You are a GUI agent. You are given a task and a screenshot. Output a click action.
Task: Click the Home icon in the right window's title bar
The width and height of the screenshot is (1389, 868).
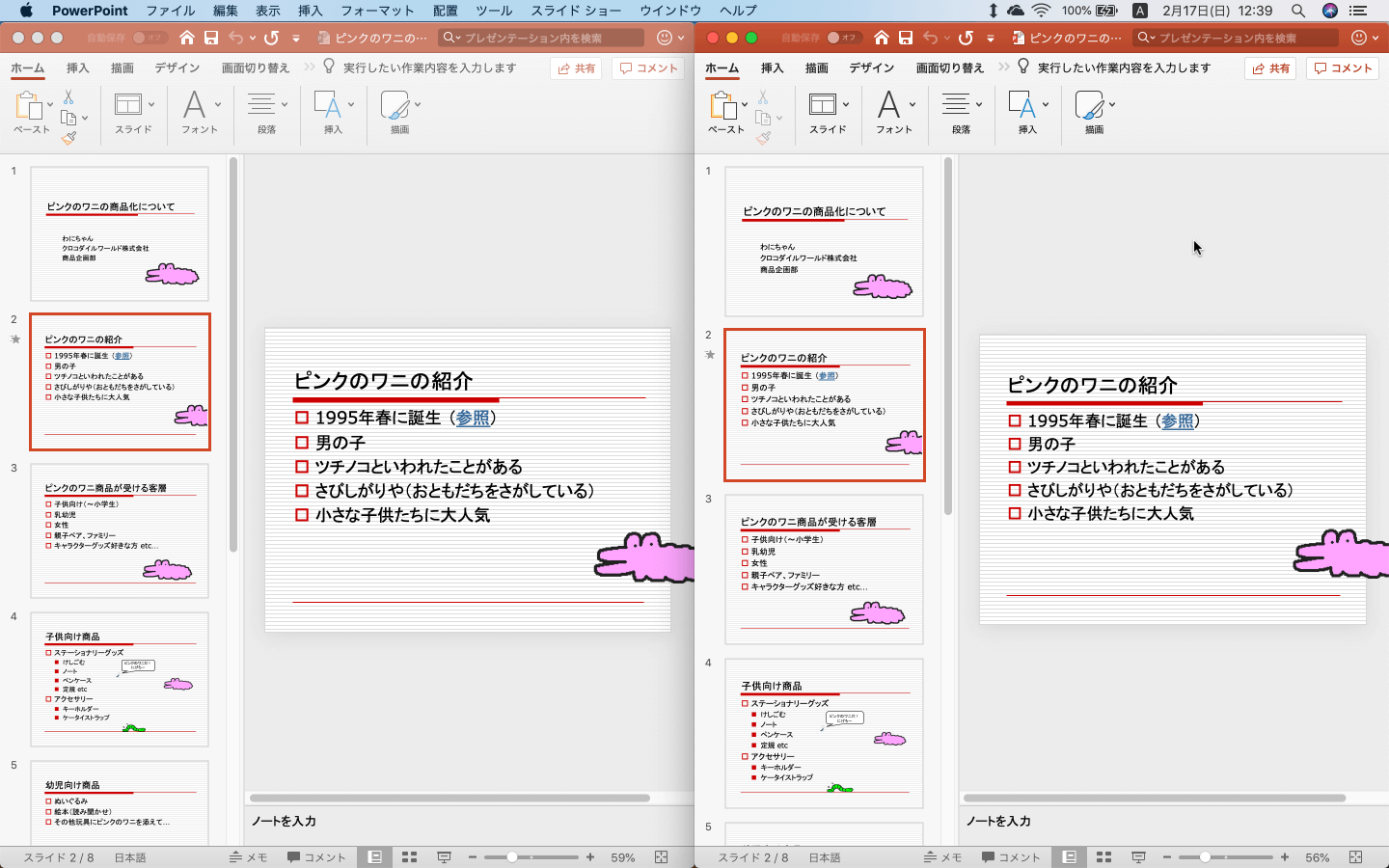point(882,38)
